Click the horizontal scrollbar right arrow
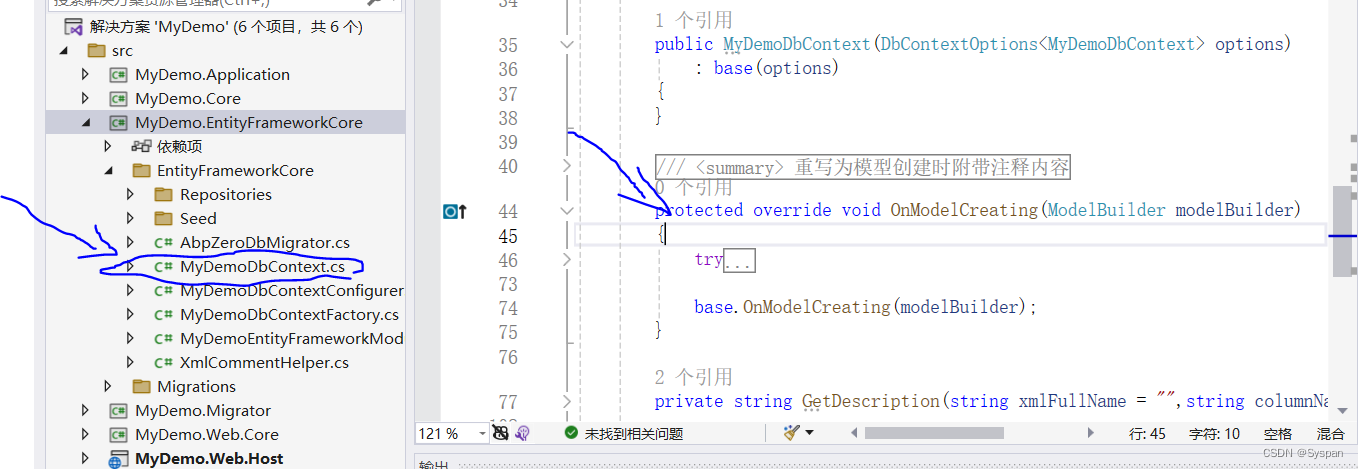1358x469 pixels. click(x=1092, y=433)
